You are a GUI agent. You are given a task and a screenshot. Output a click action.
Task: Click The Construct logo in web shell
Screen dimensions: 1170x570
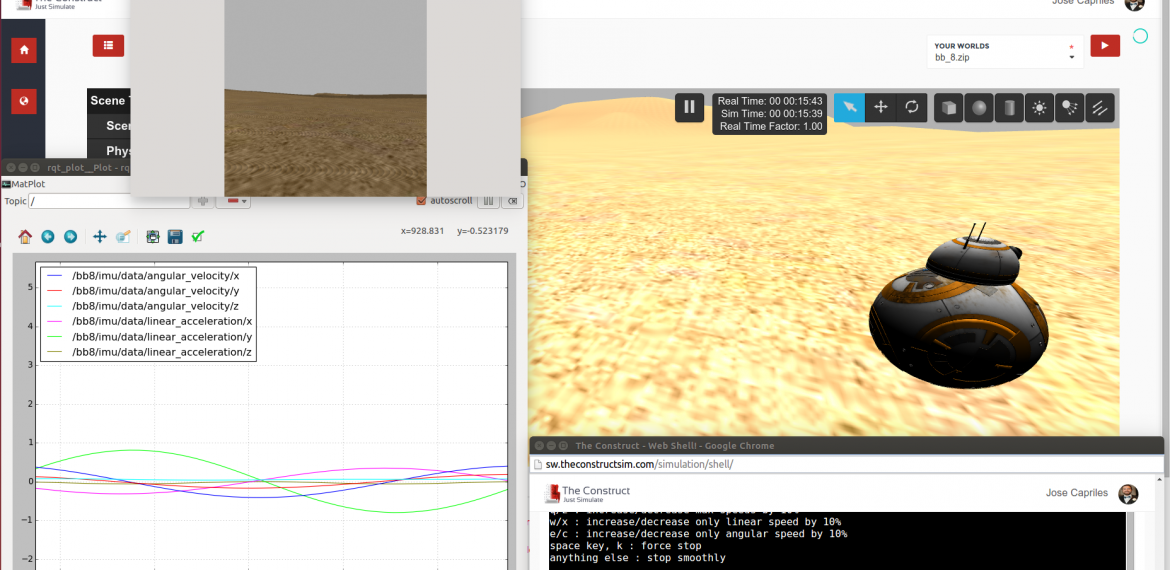point(587,493)
